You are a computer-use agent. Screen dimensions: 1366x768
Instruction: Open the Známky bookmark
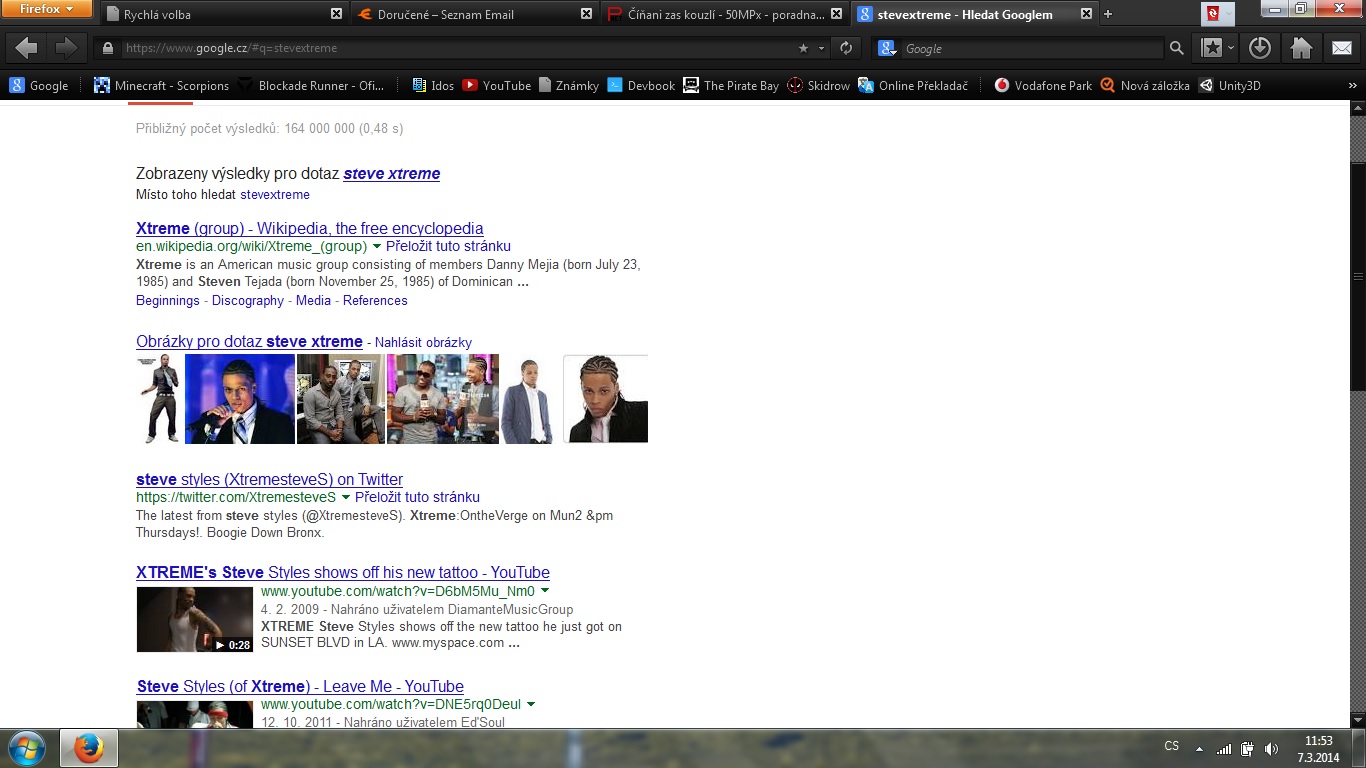click(x=569, y=86)
